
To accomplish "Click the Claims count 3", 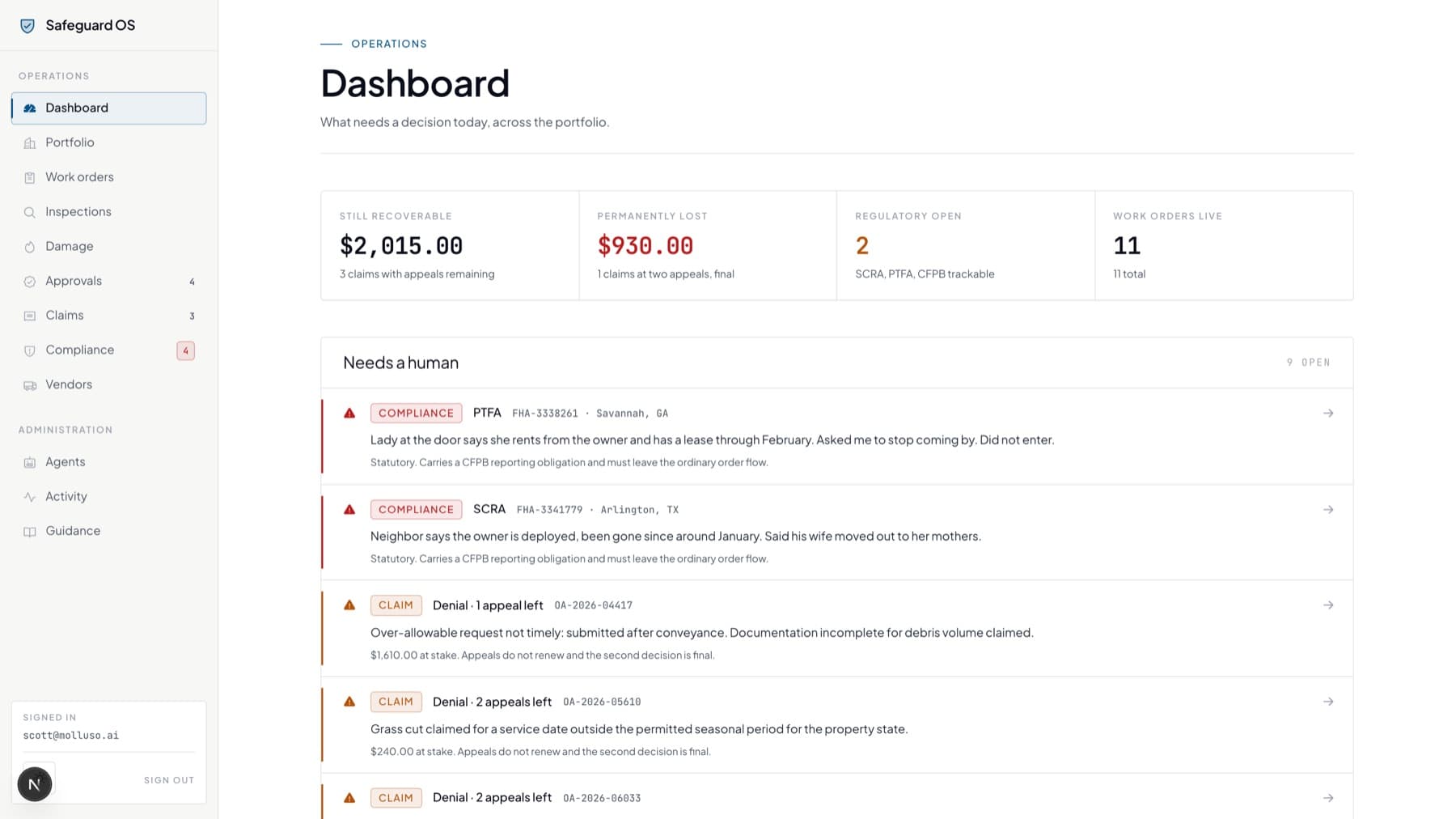I will (192, 316).
